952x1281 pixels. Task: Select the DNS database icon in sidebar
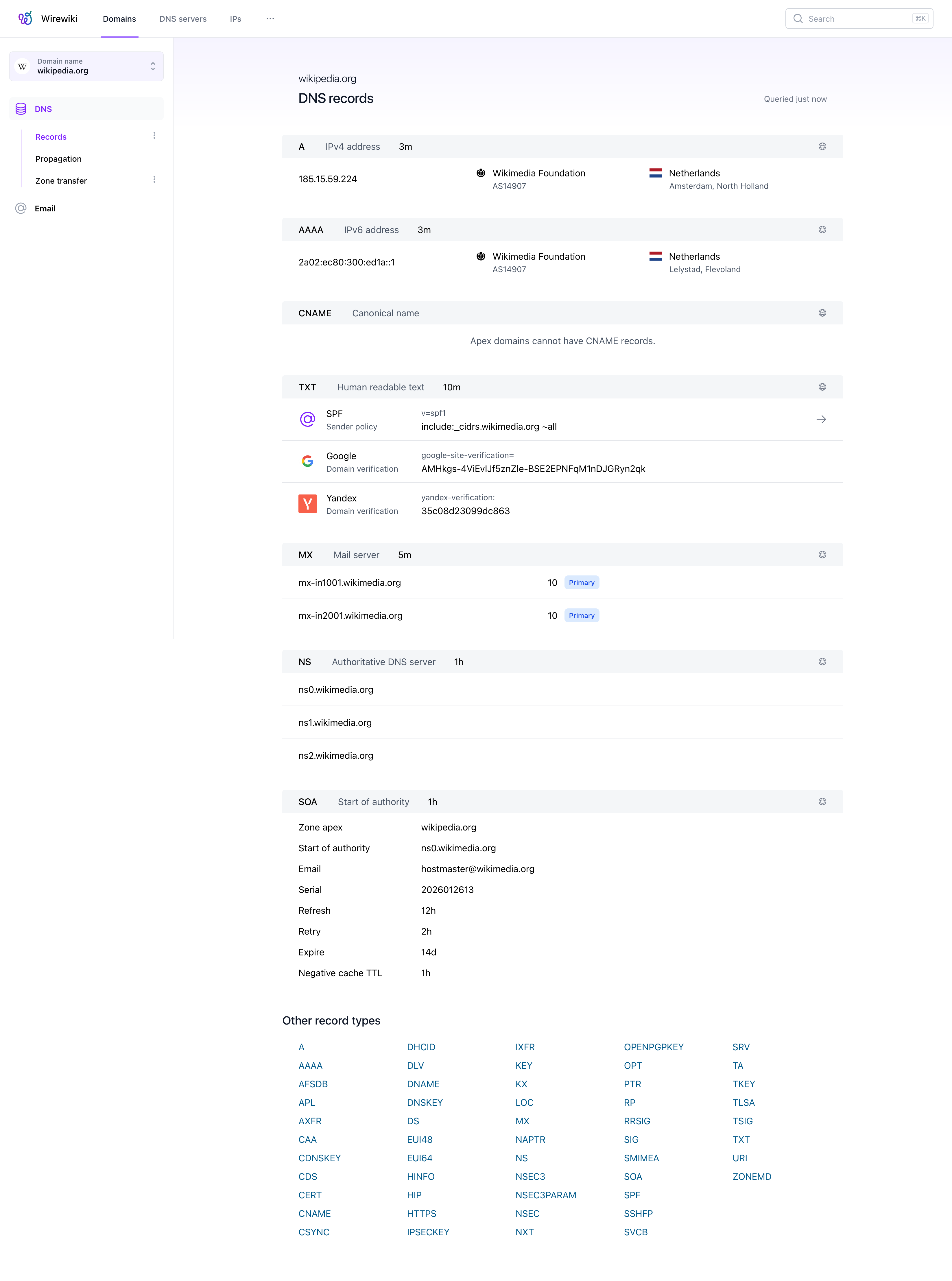click(21, 108)
